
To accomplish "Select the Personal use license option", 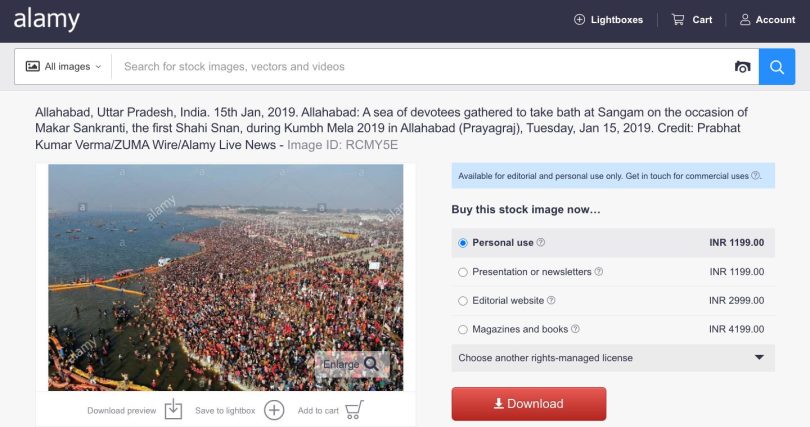I will tap(462, 243).
